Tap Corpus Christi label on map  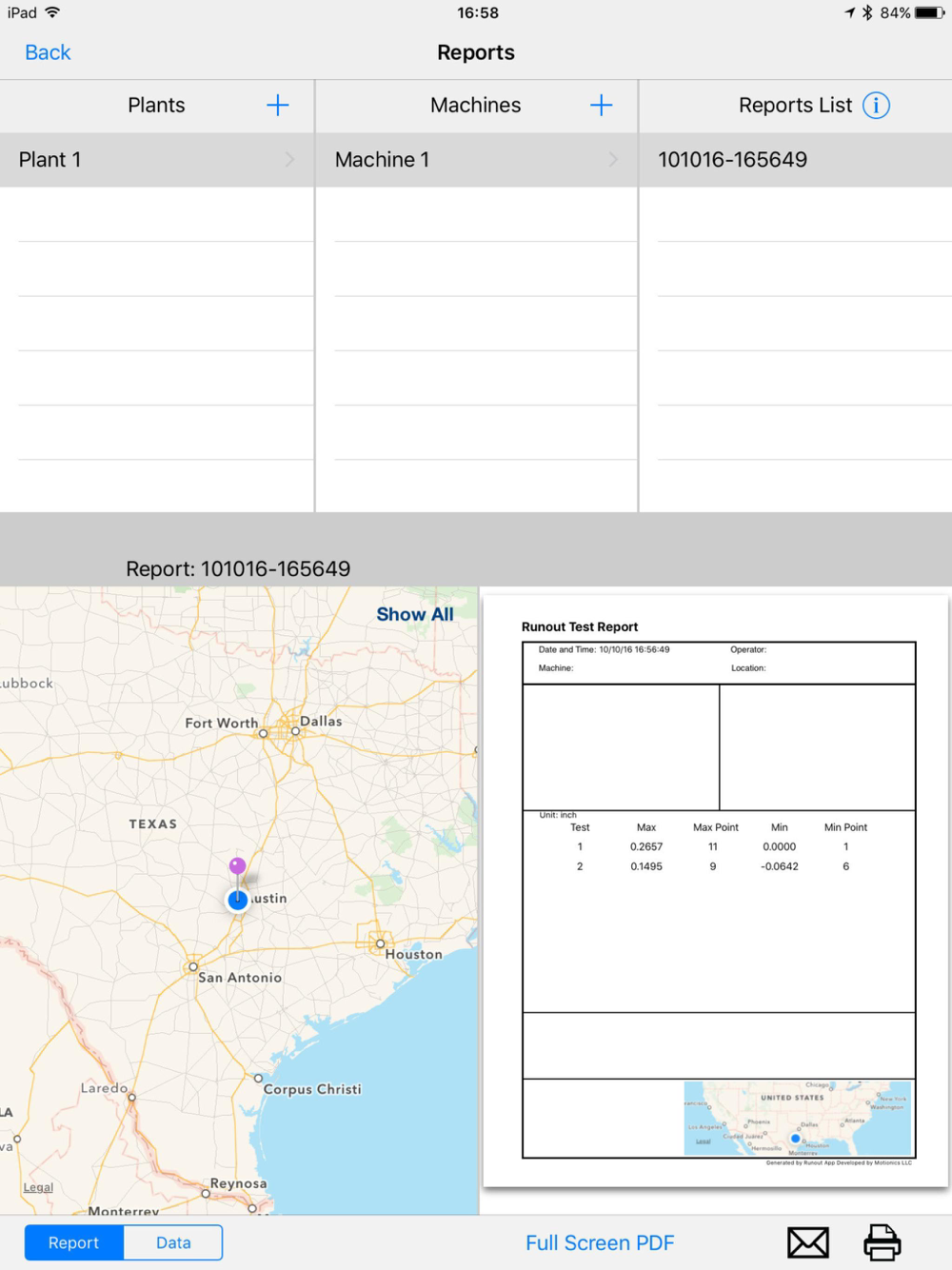coord(312,1089)
